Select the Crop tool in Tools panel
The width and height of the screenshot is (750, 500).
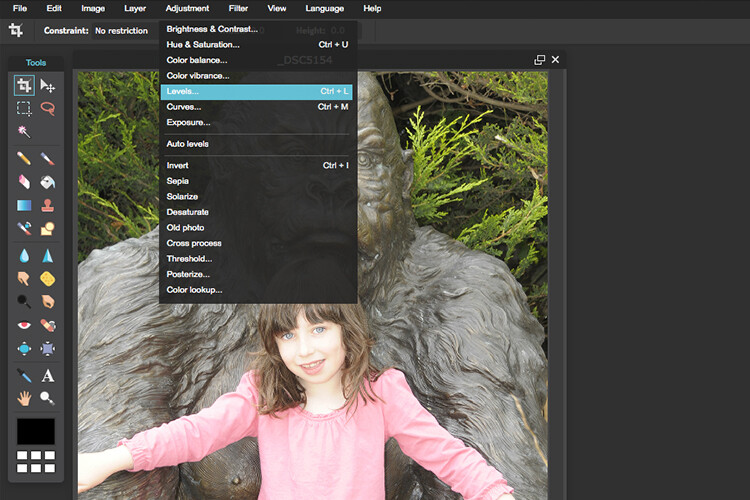tap(24, 86)
